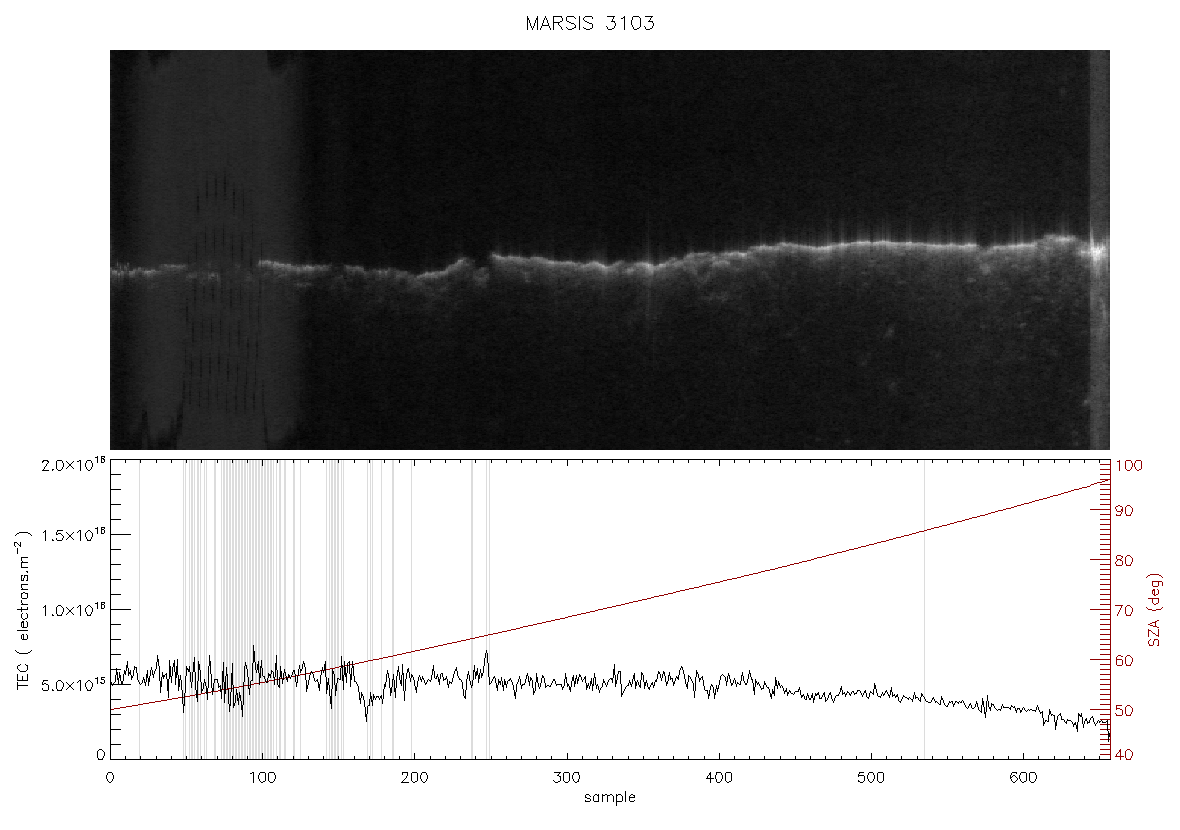Click the red SZA tick label 40
1180x830 pixels.
[1124, 755]
